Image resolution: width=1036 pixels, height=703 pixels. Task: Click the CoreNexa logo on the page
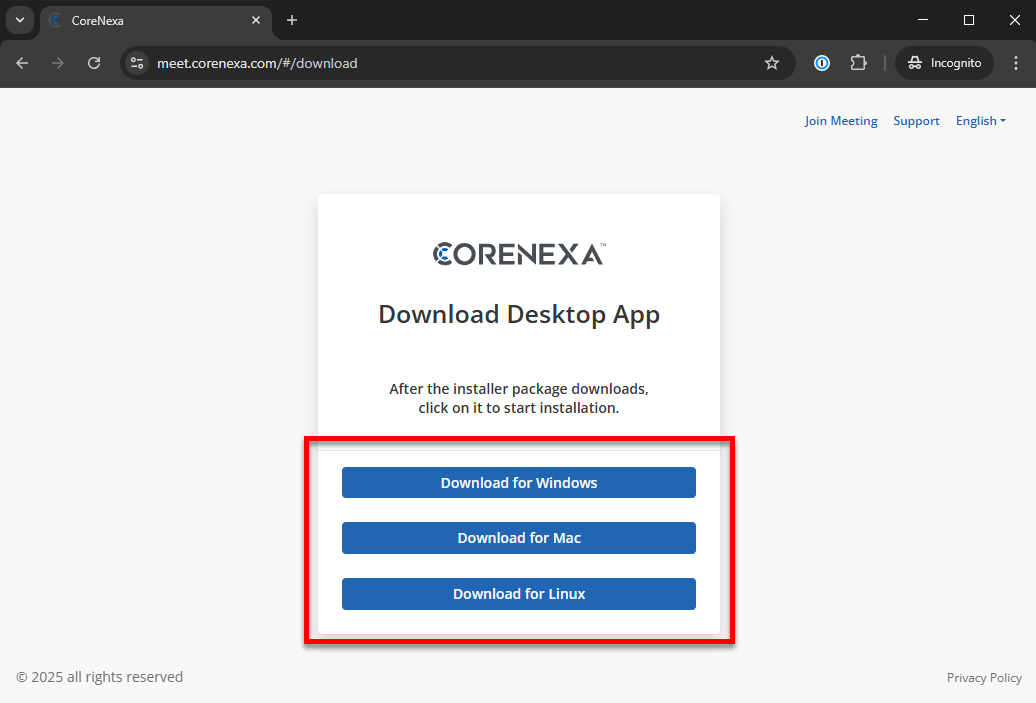point(517,253)
